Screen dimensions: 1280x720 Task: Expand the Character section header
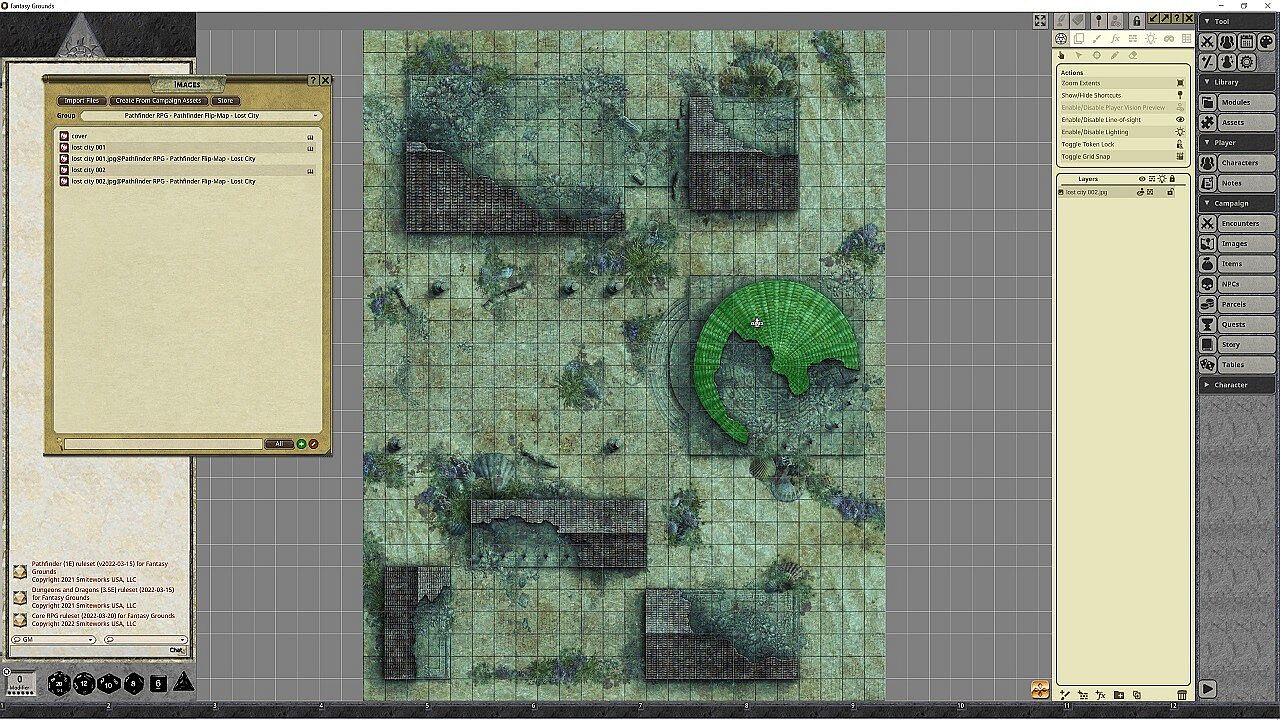tap(1238, 384)
